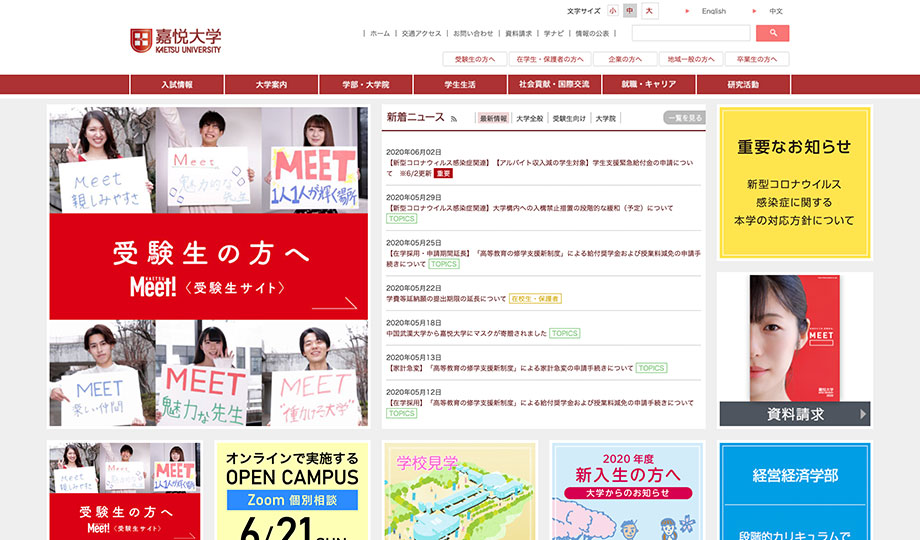
Task: Open the large 受験生の方へ Meet! banner
Action: (209, 266)
